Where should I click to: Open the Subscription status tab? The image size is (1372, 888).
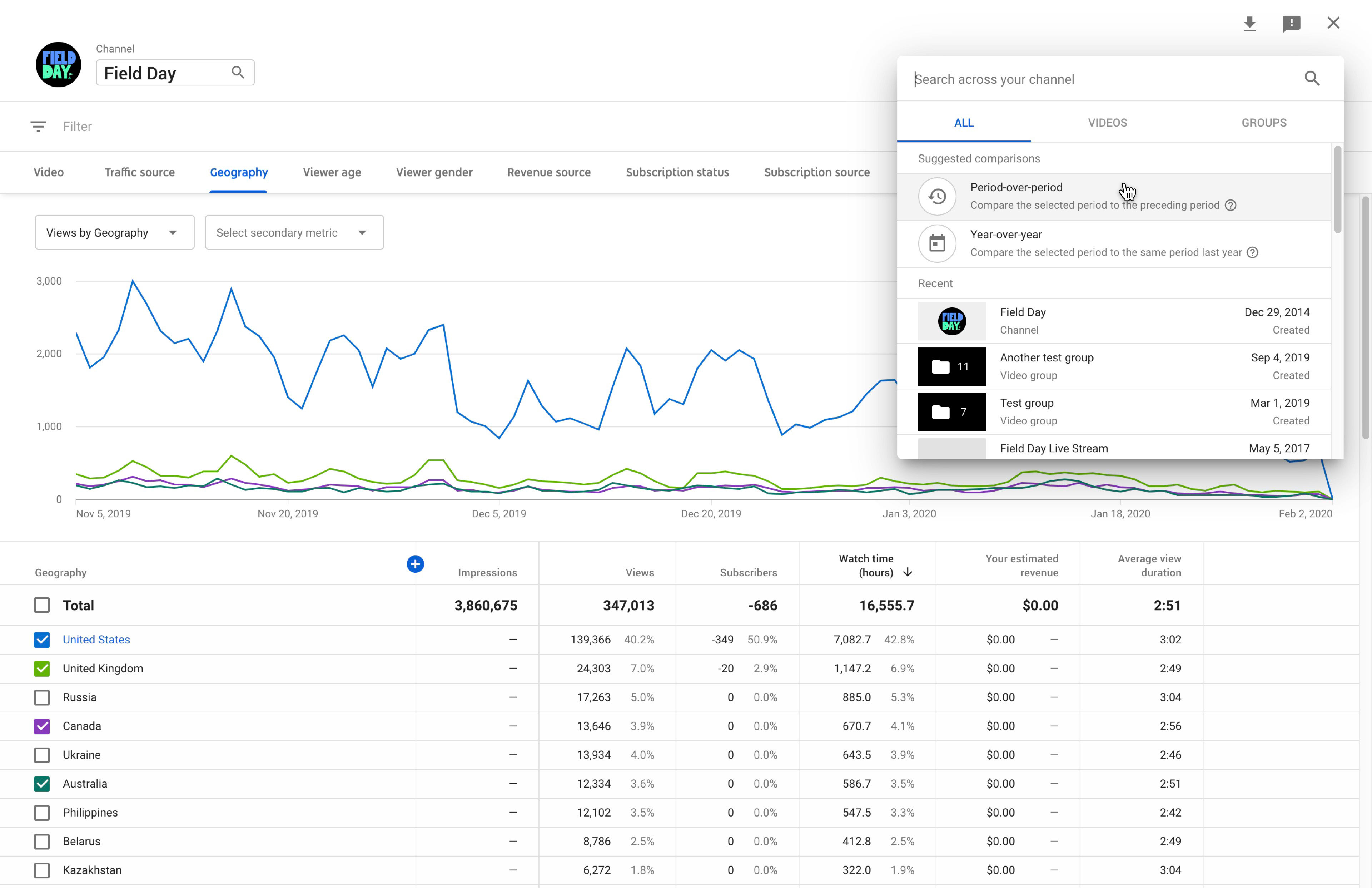tap(678, 172)
